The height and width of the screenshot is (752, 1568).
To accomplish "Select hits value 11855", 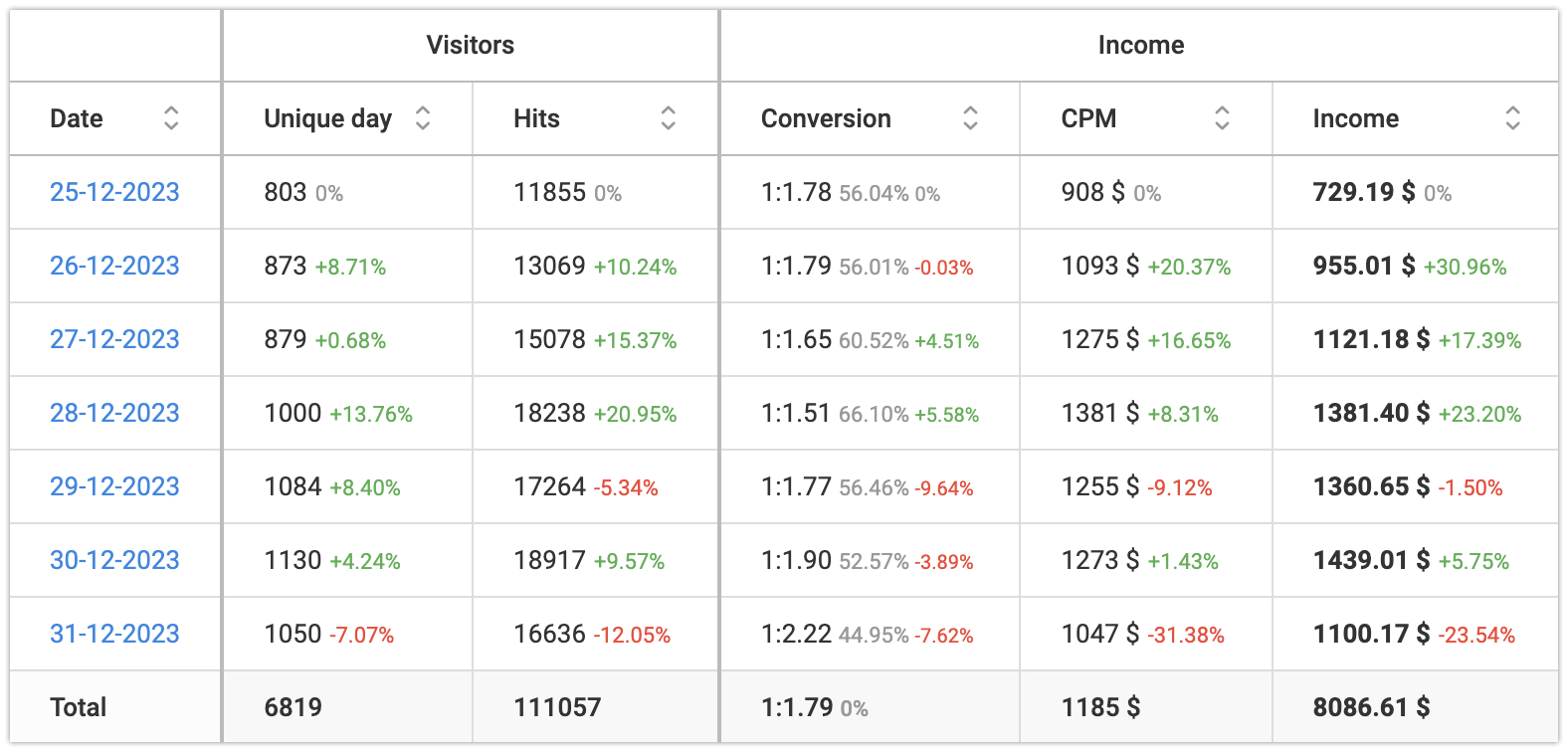I will (x=550, y=192).
